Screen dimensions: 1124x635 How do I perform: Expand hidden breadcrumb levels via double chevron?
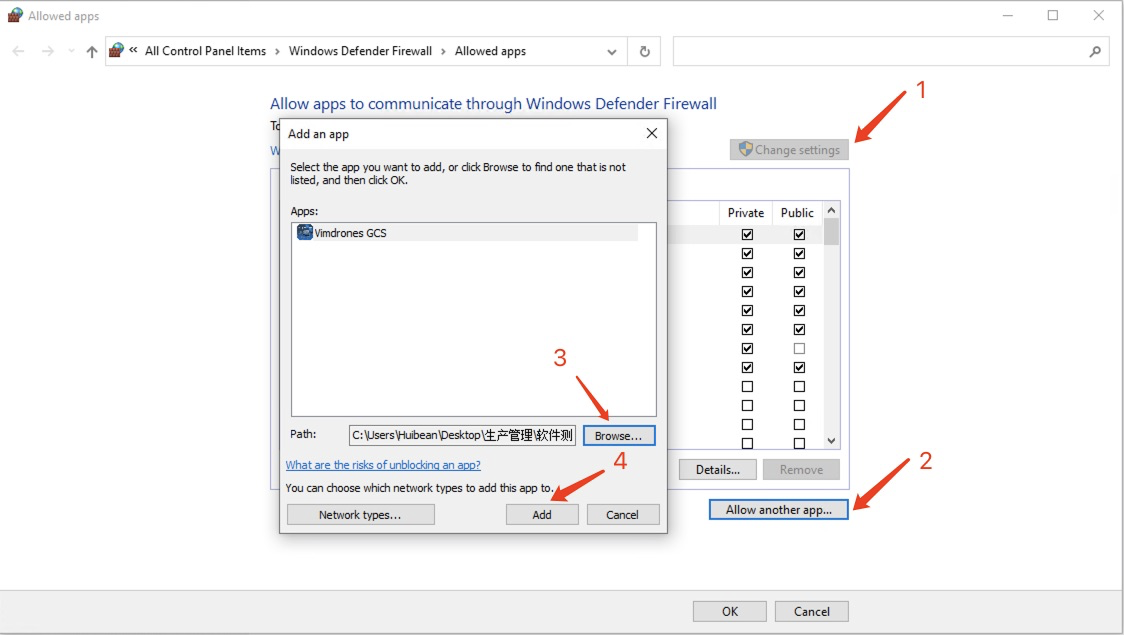(x=133, y=50)
